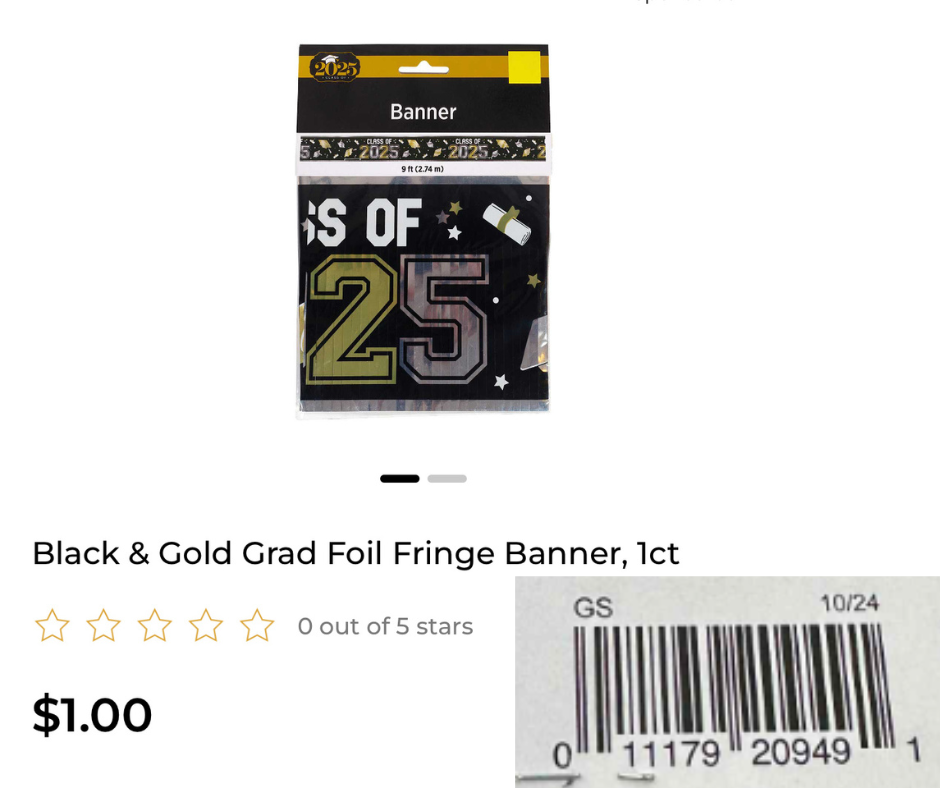940x788 pixels.
Task: Click the Black & Gold Grad Foil Fringe Banner title
Action: point(356,553)
